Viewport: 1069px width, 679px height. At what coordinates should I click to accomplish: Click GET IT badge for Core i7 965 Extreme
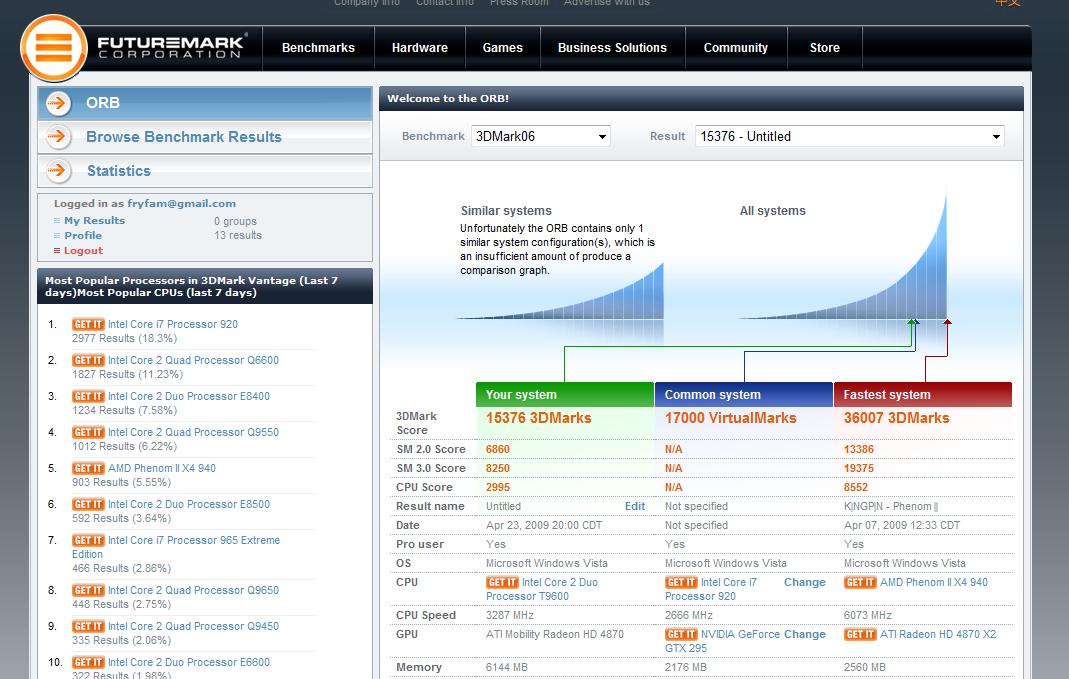88,541
